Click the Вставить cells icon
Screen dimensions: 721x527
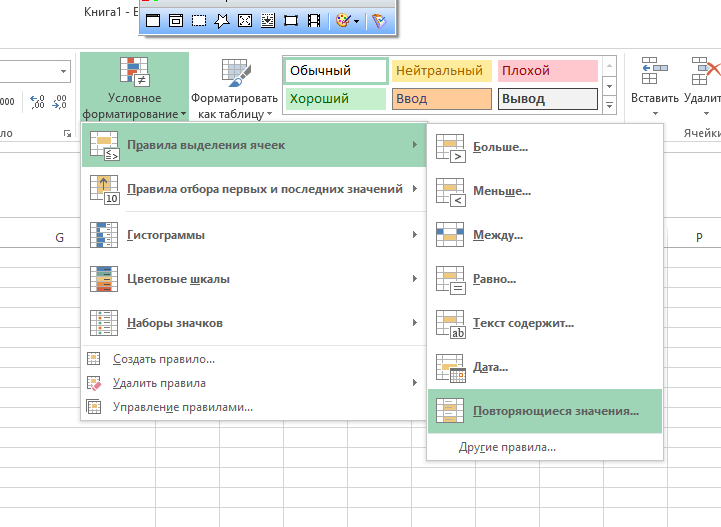coord(655,71)
